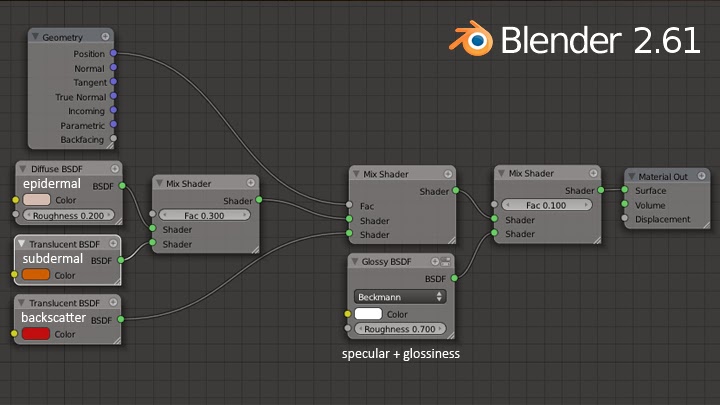The height and width of the screenshot is (405, 720).
Task: Click the Geometry Position output socket
Action: click(x=113, y=53)
